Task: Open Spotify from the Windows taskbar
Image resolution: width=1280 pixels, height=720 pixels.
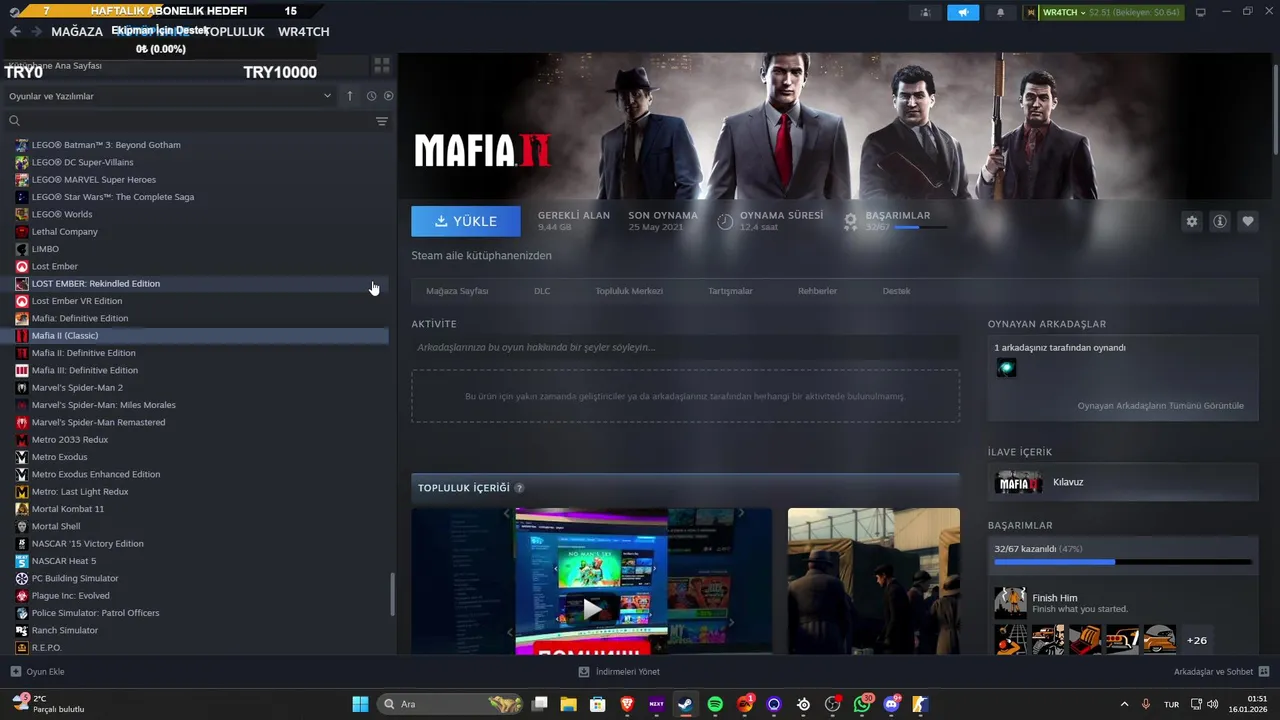Action: (715, 704)
